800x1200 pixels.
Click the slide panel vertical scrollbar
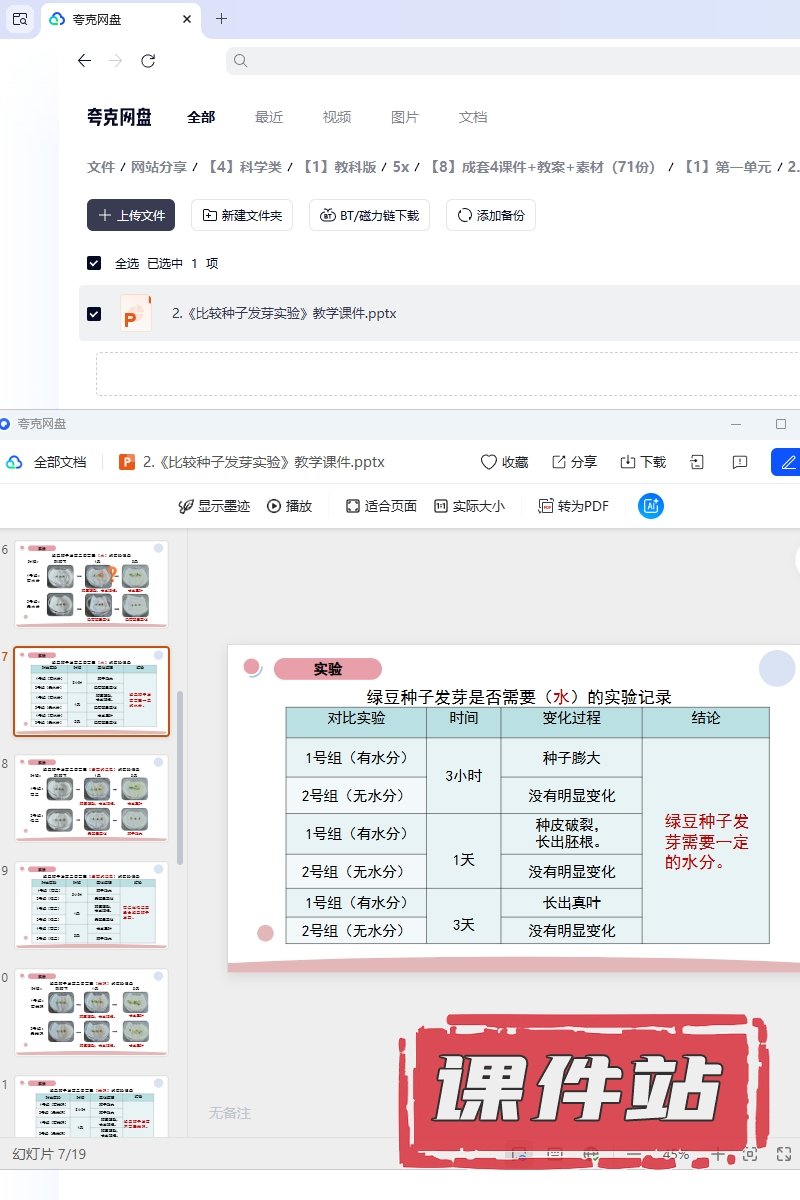point(180,776)
